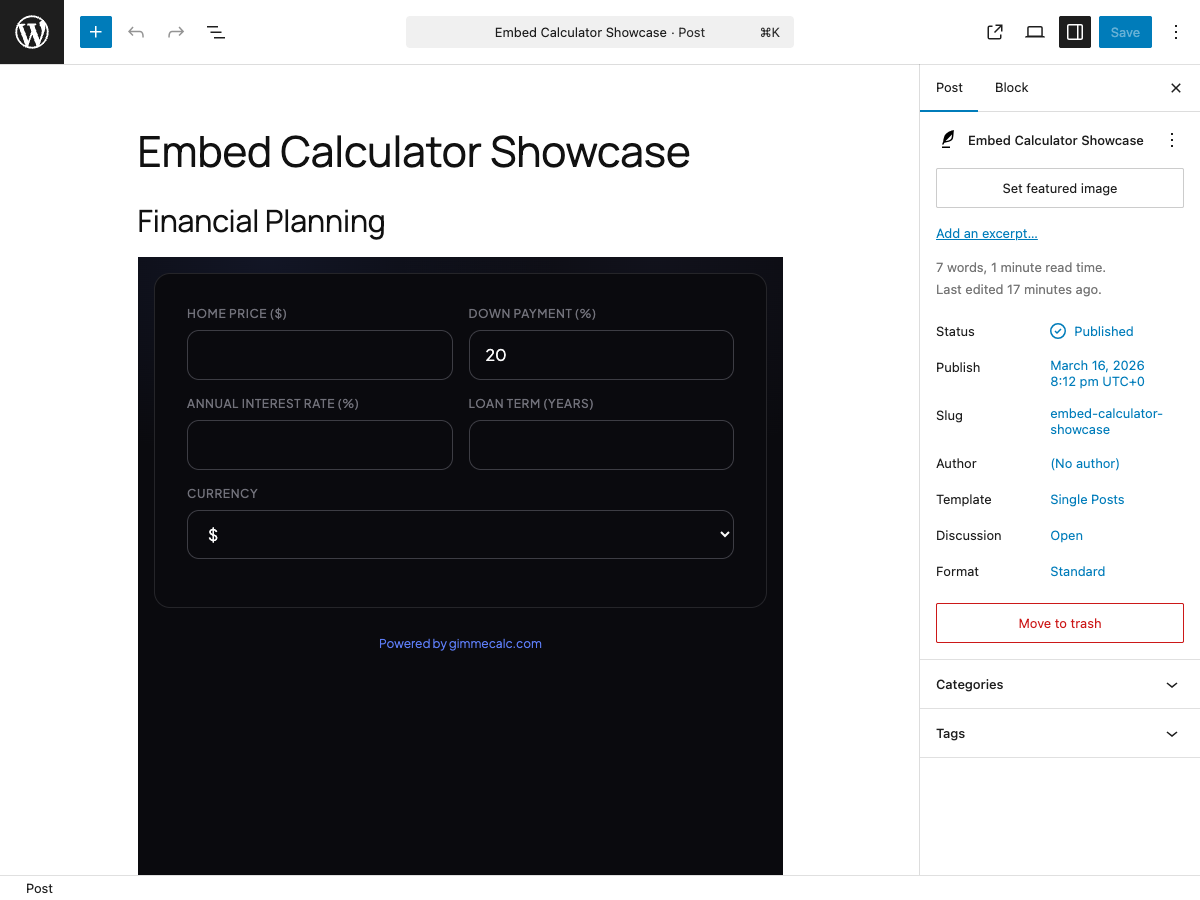Screen dimensions: 1200x900
Task: Click Move to trash
Action: click(1059, 623)
